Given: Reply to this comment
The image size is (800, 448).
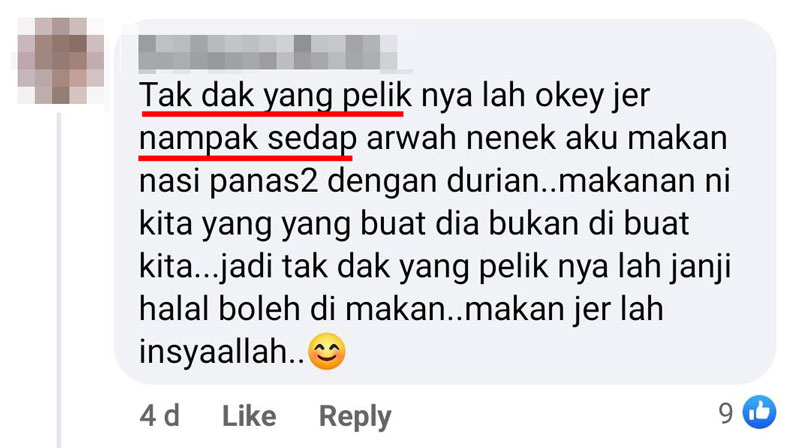Looking at the screenshot, I should 355,417.
